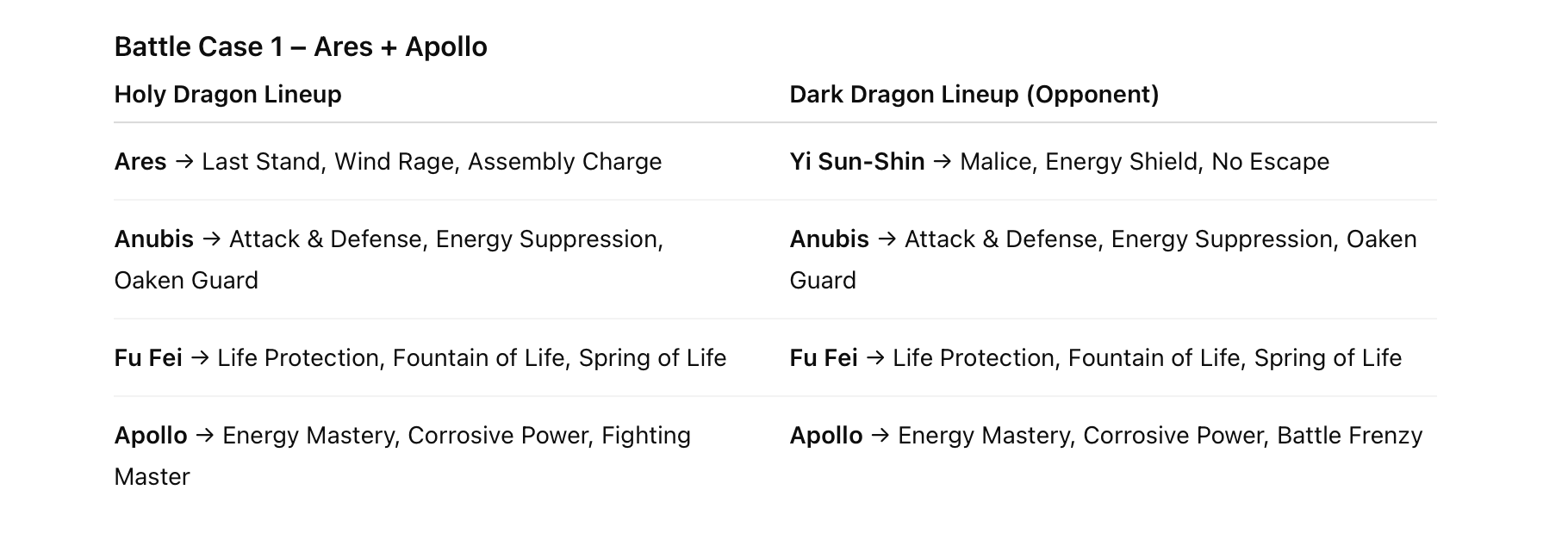This screenshot has height=558, width=1568.
Task: Click the "Battle Case 1 – Ares + Apollo" heading
Action: tap(301, 46)
